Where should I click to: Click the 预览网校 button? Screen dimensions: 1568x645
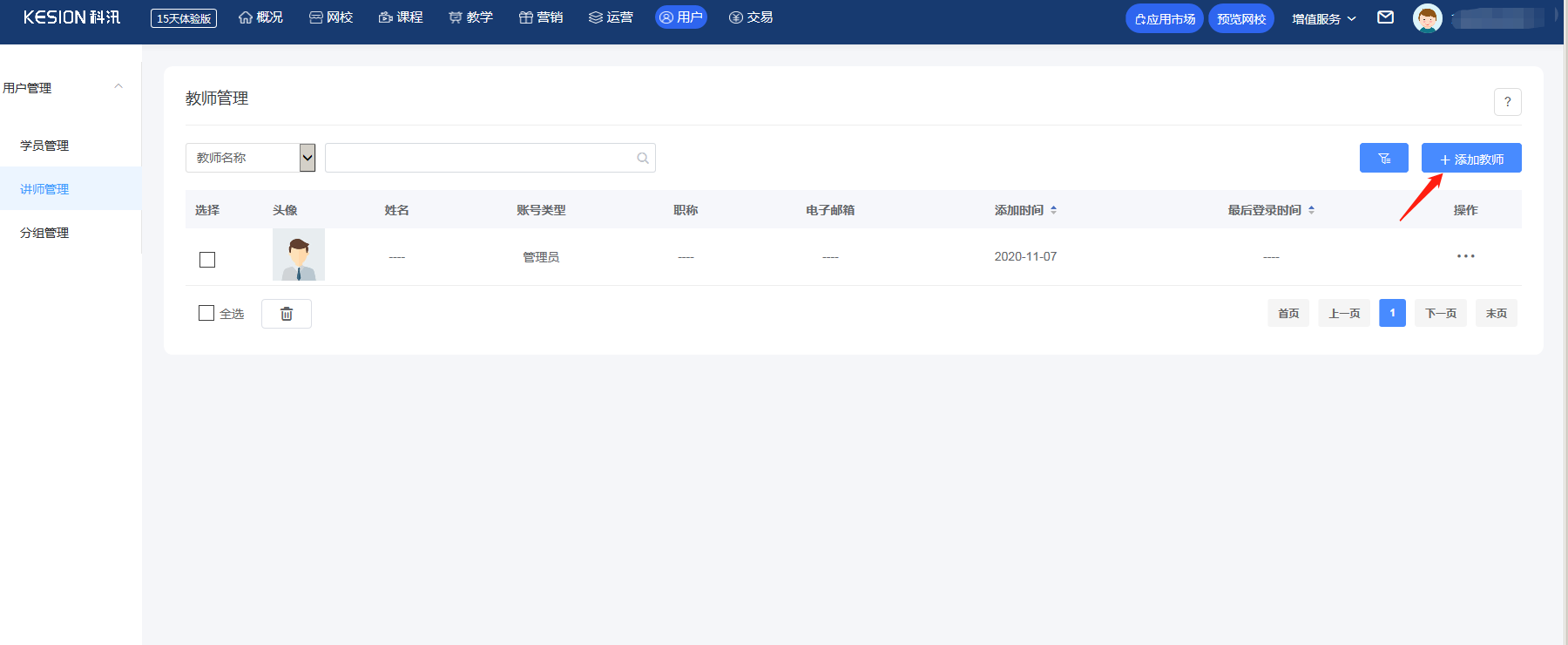(x=1241, y=18)
